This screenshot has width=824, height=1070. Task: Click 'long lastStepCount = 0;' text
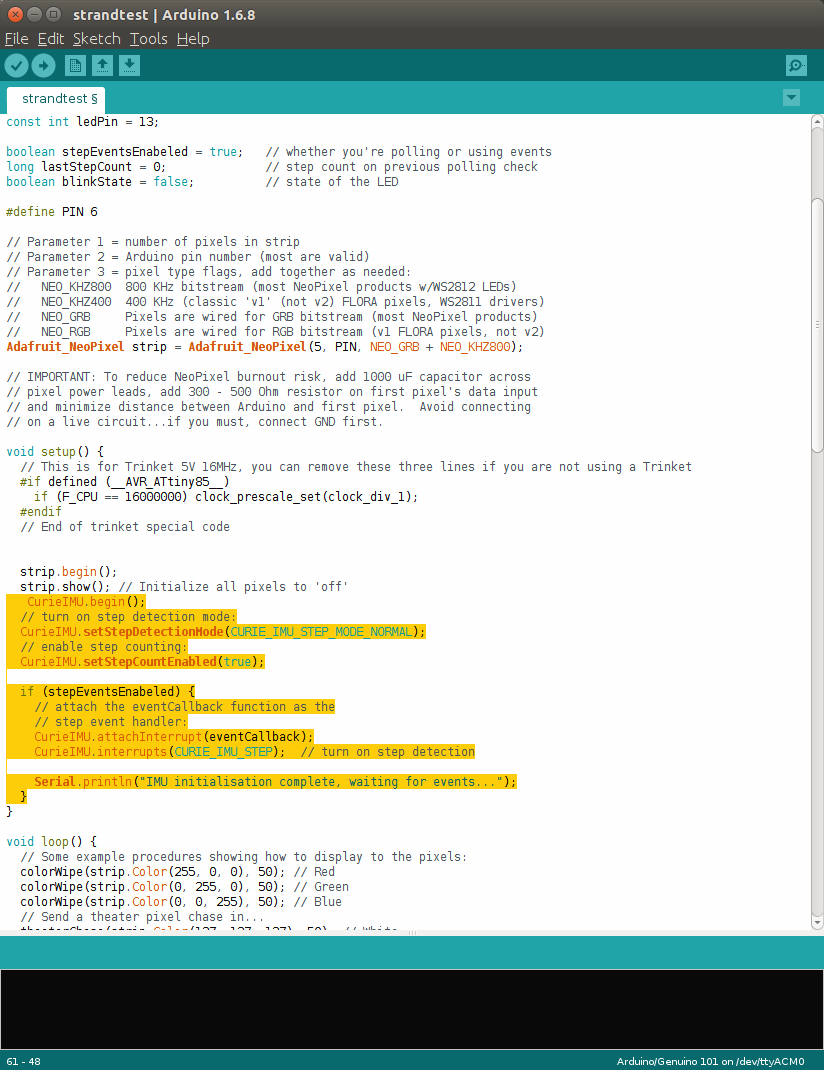tap(86, 167)
